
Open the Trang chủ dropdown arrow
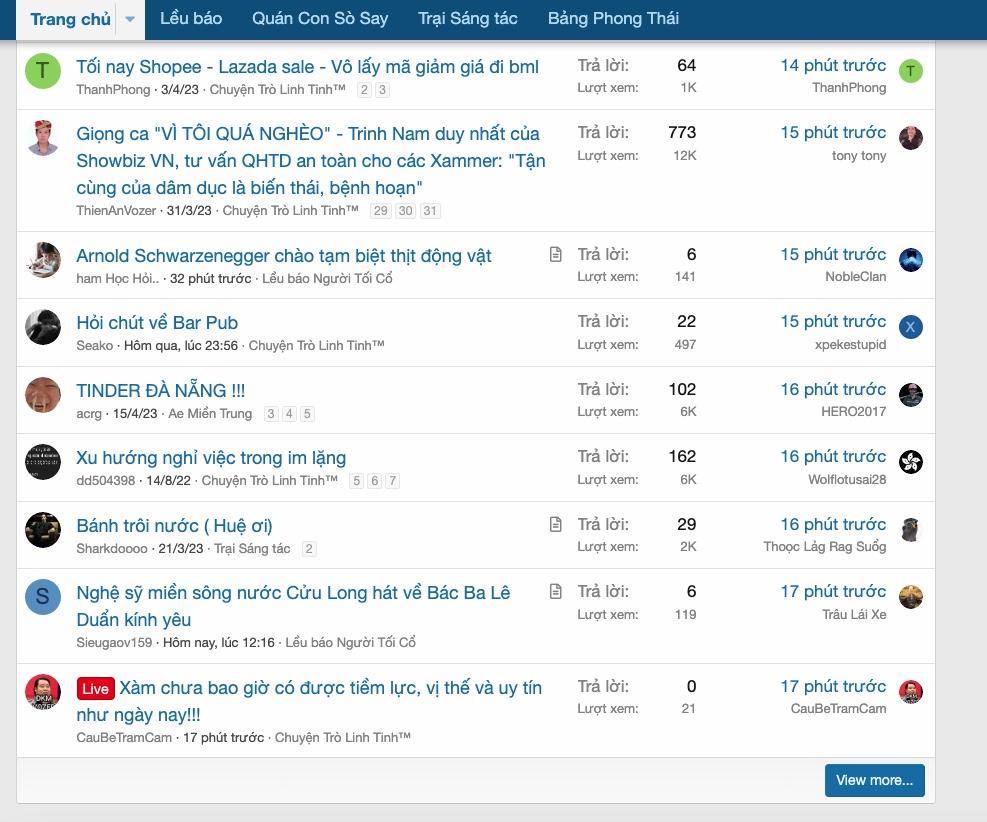127,18
